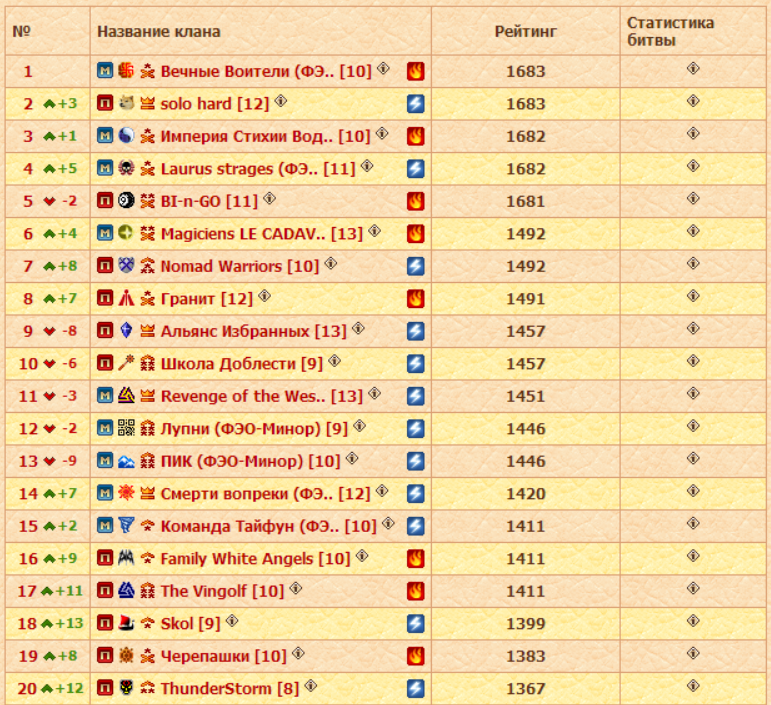
Task: Click the Статистика битвы column header
Action: [670, 32]
